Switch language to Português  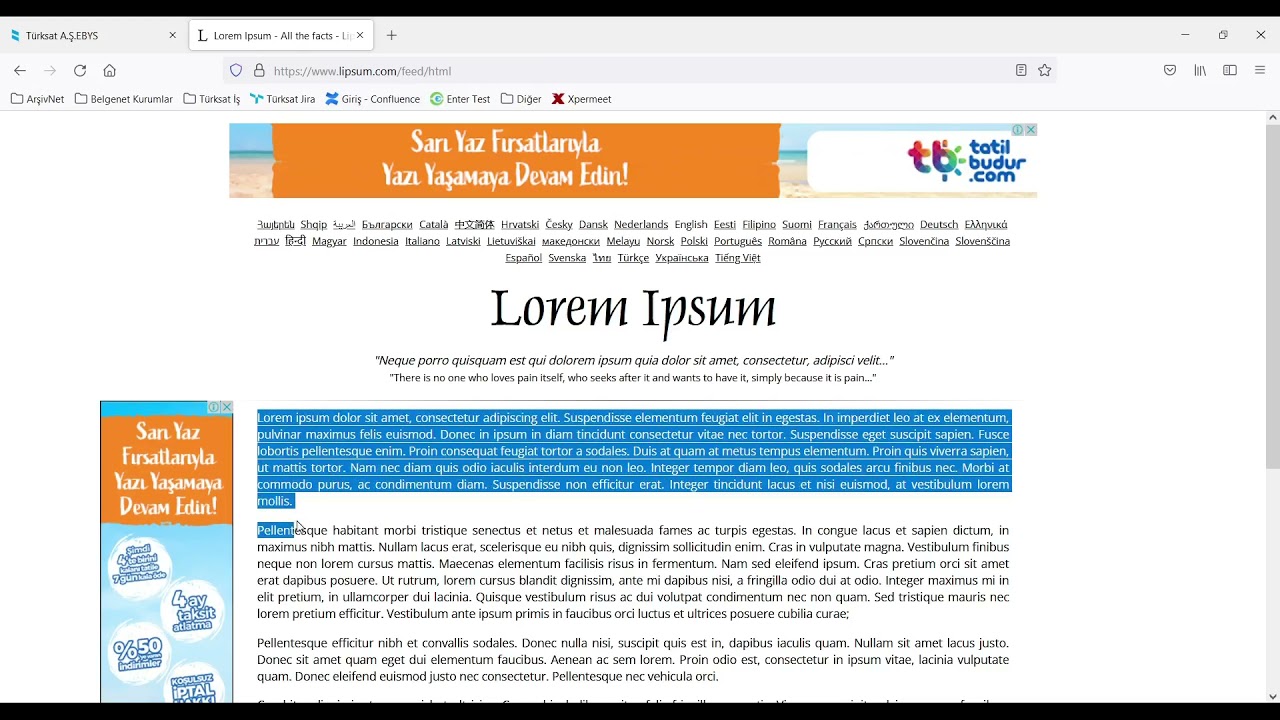(738, 241)
